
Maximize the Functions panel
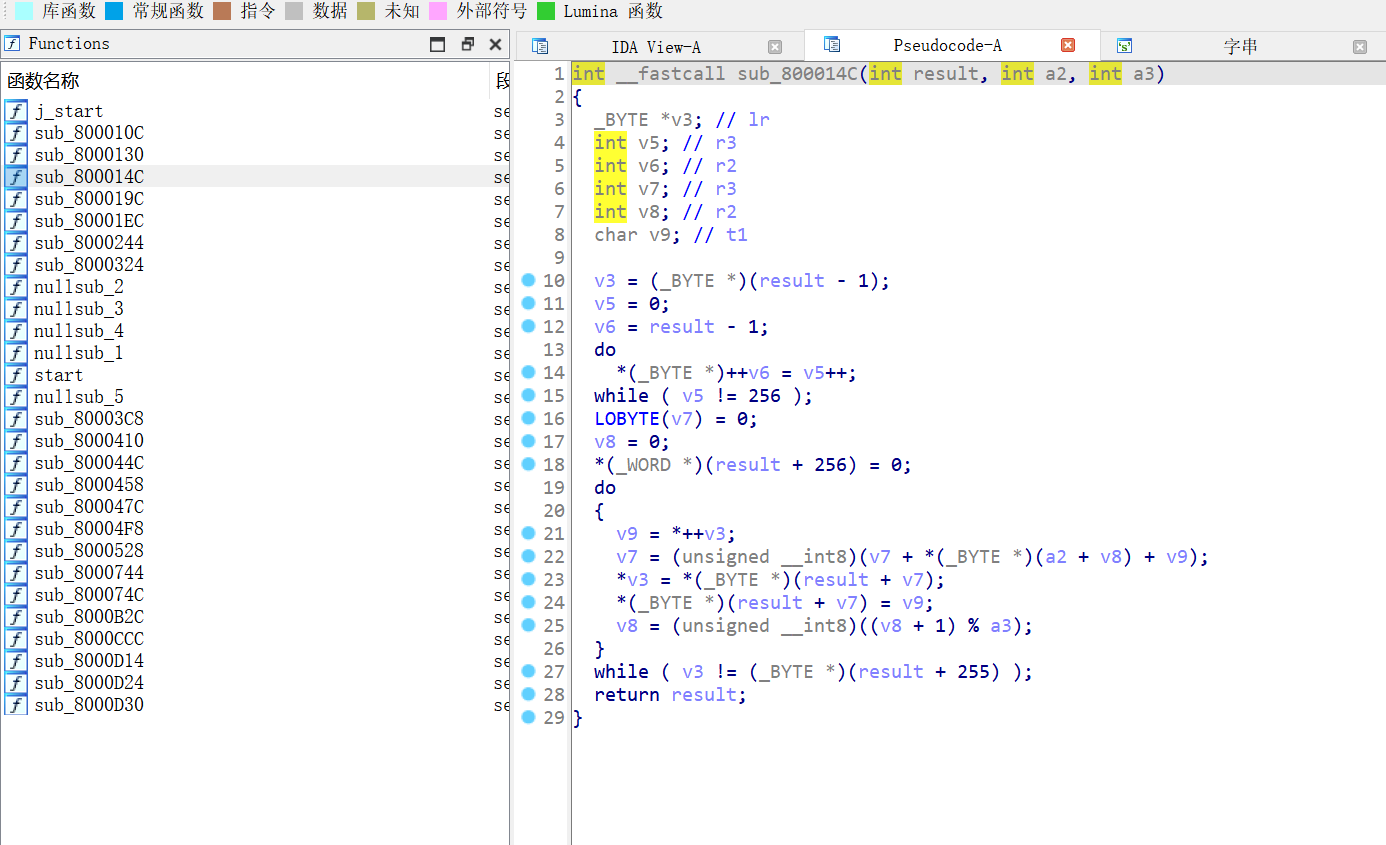coord(437,44)
